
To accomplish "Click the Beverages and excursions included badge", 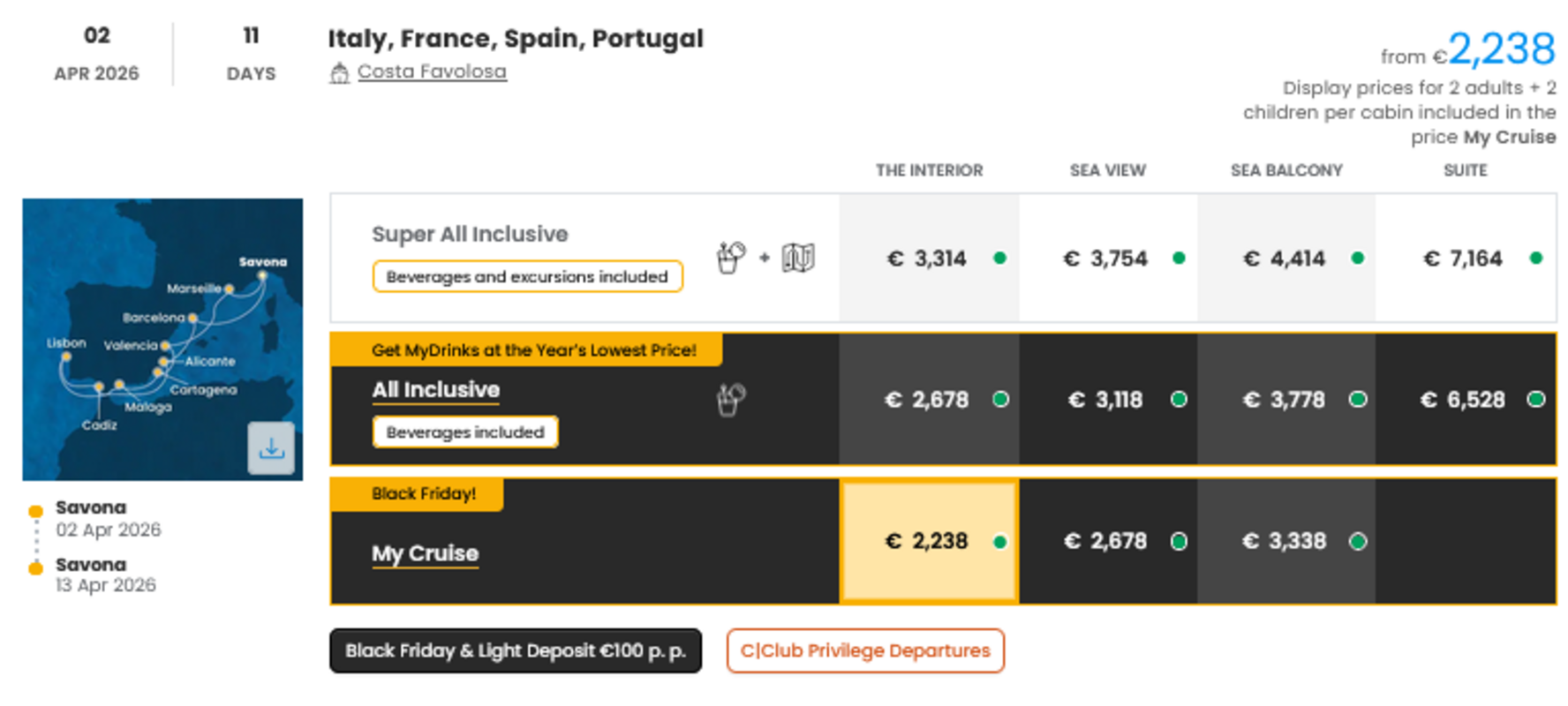I will point(527,276).
